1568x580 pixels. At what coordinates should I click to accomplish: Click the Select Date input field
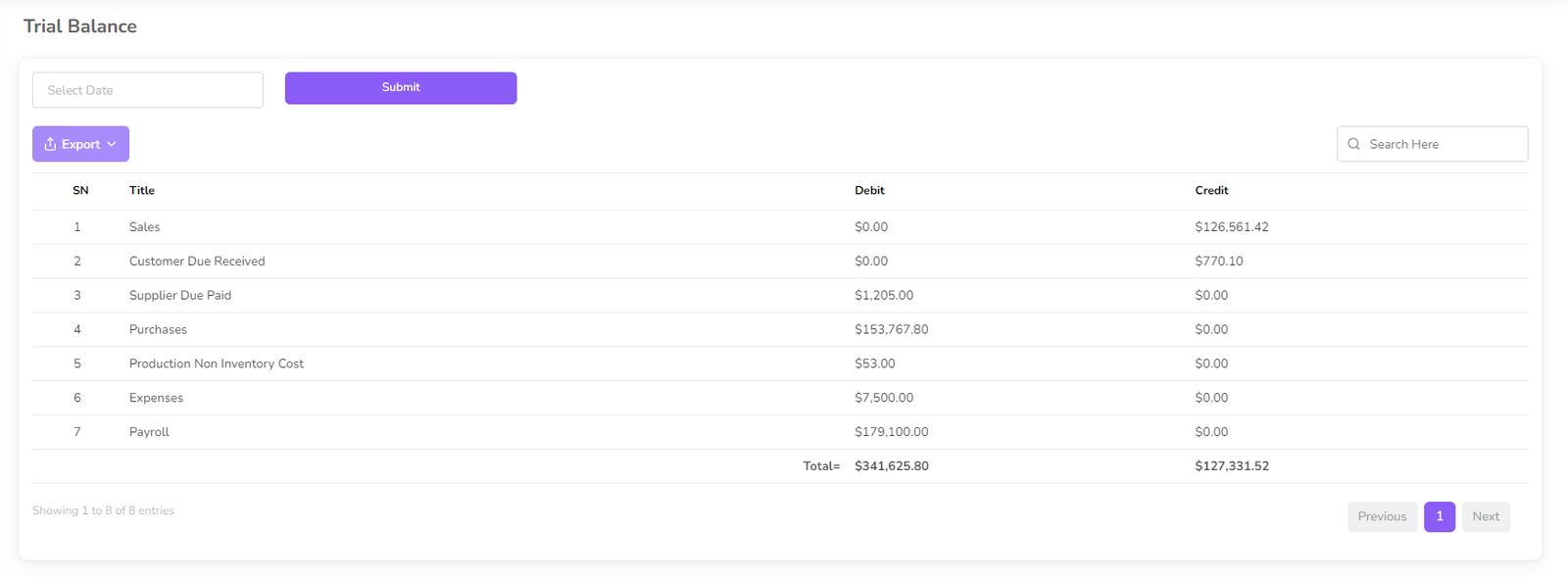[148, 90]
